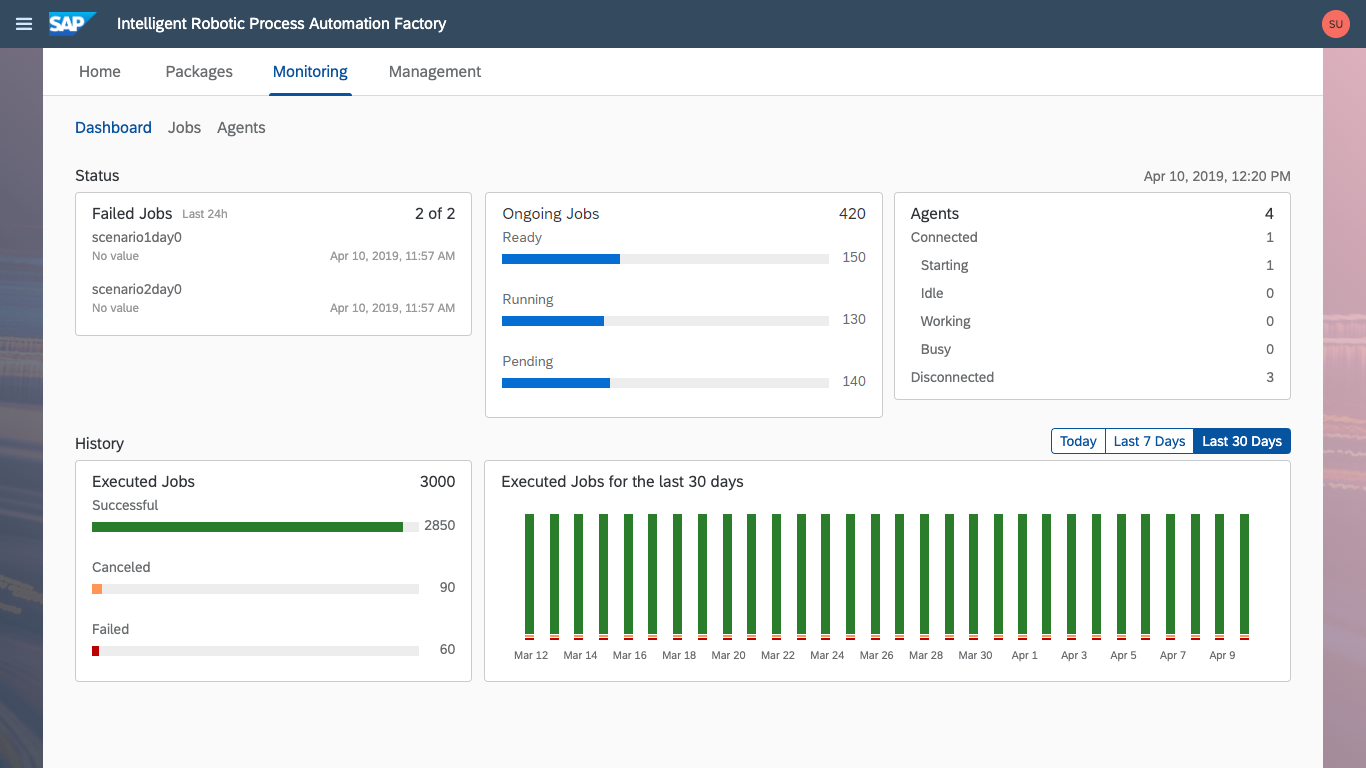Open the Agents sub-tab
Screen dimensions: 1366x768
(241, 128)
